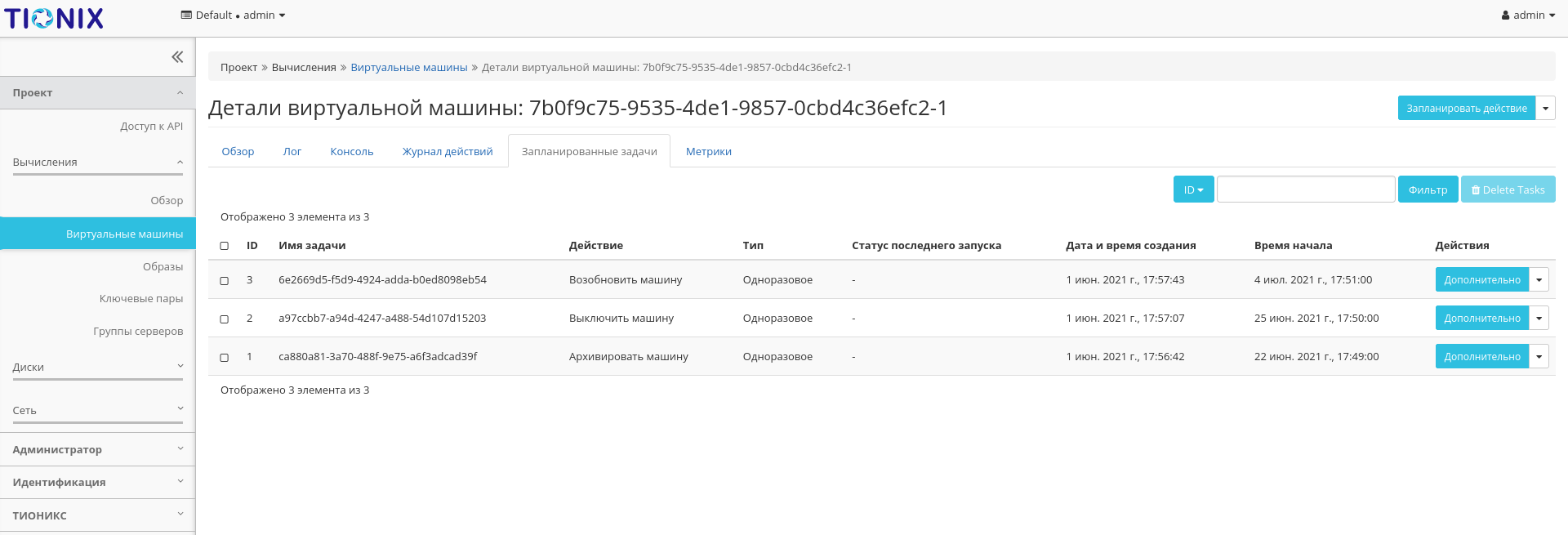This screenshot has width=1568, height=535.
Task: Click Виртуальные машины breadcrumb link
Action: point(408,68)
